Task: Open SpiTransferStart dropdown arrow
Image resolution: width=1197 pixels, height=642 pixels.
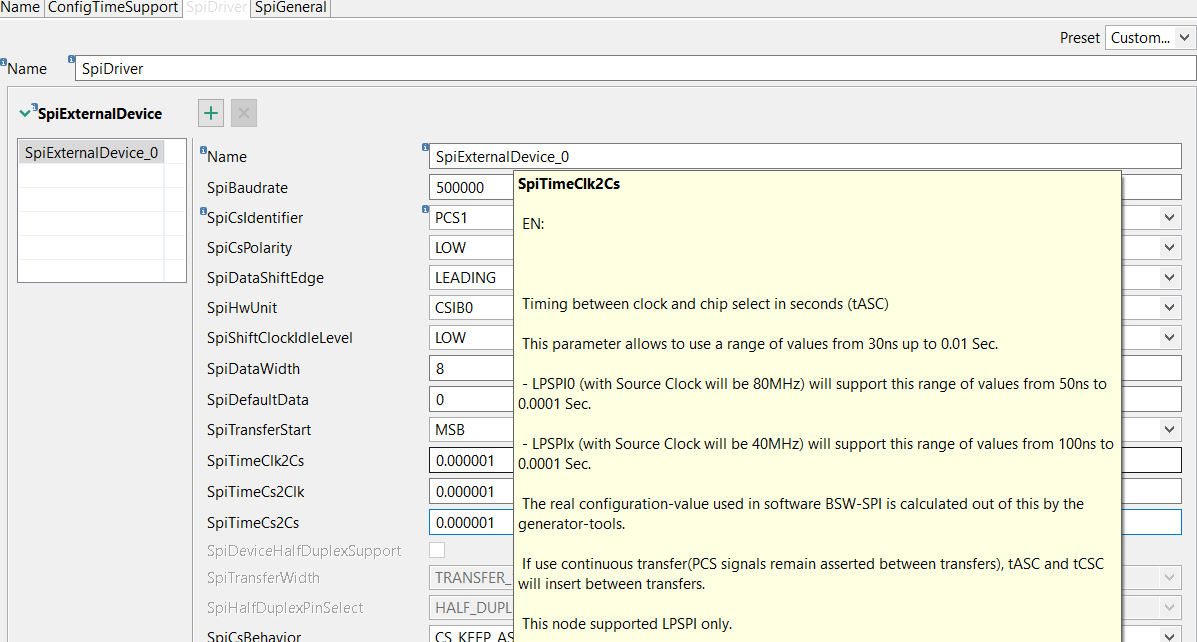Action: coord(1170,429)
